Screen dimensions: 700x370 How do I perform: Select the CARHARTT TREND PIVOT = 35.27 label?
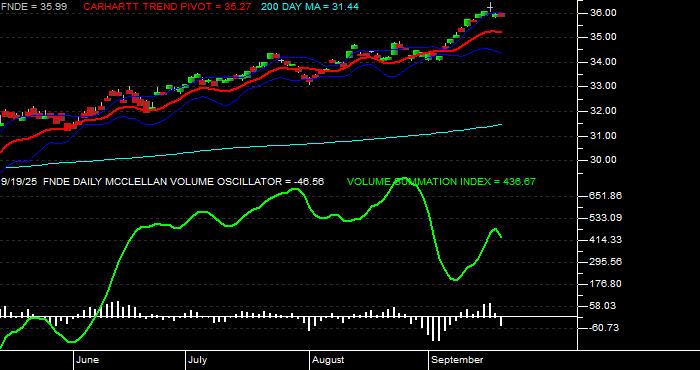pos(167,7)
